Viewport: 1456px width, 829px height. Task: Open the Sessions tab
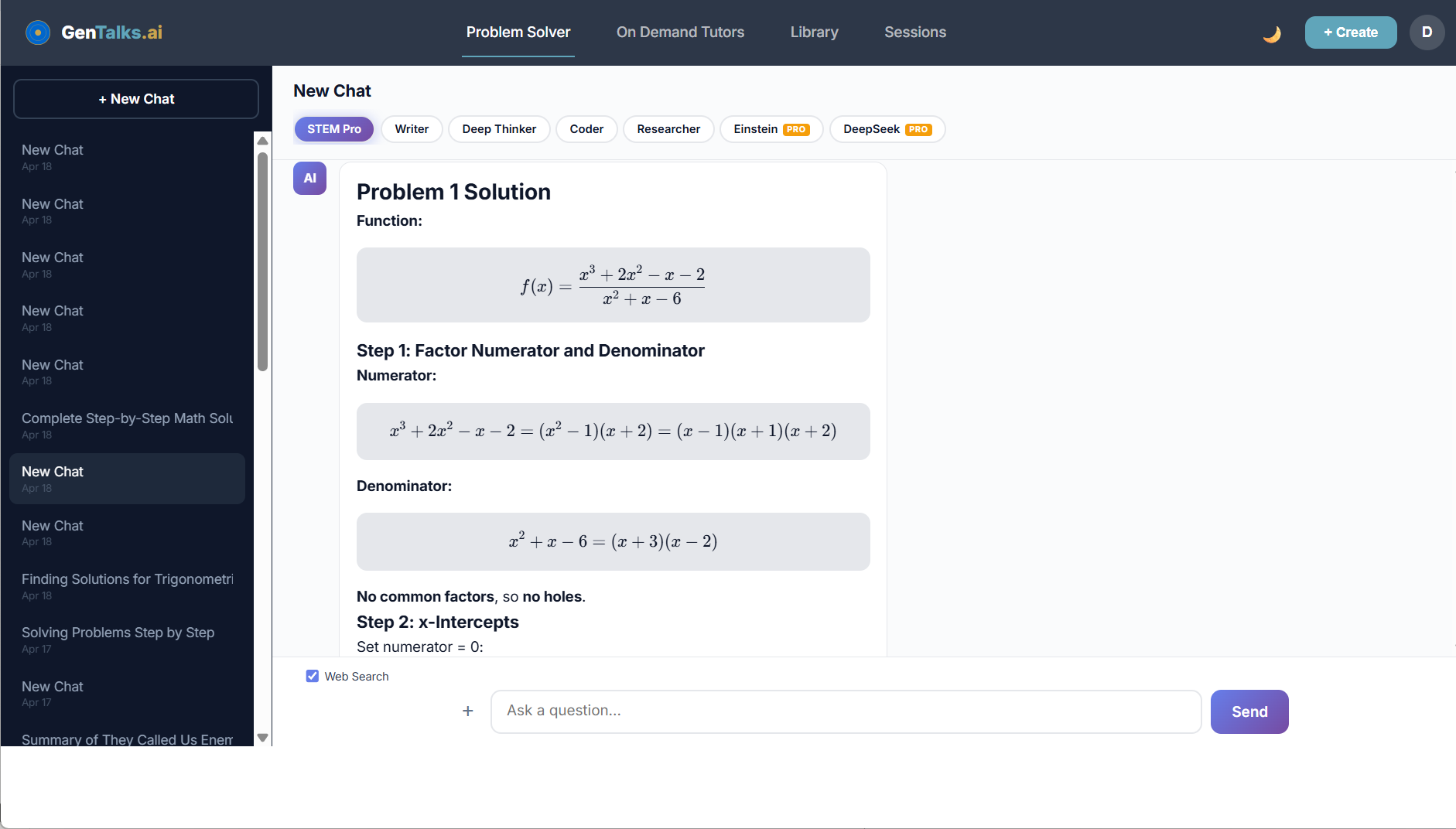[915, 32]
